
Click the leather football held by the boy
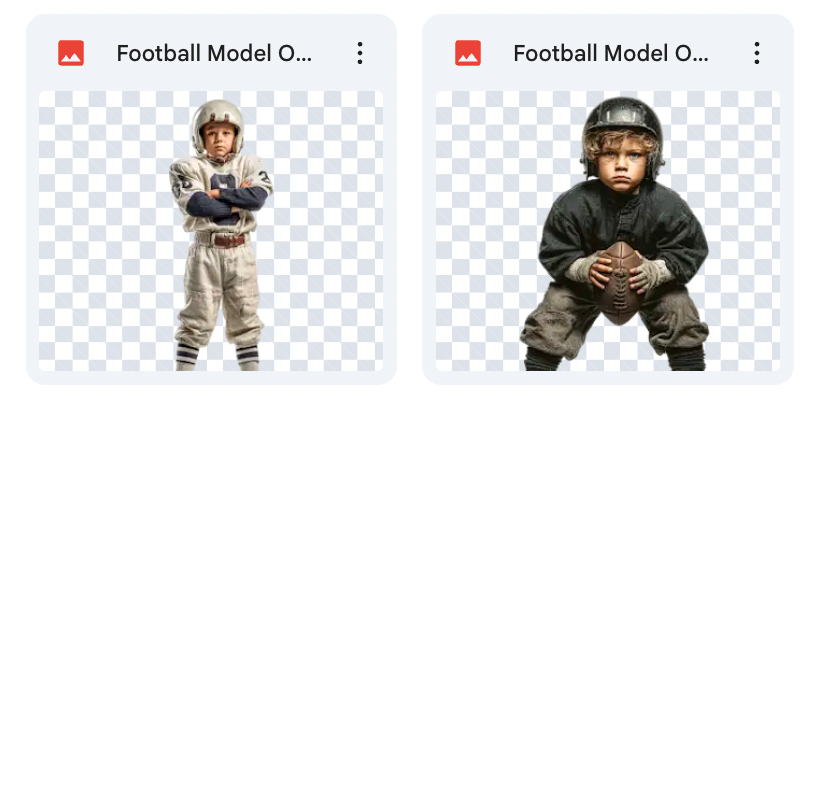pos(619,282)
